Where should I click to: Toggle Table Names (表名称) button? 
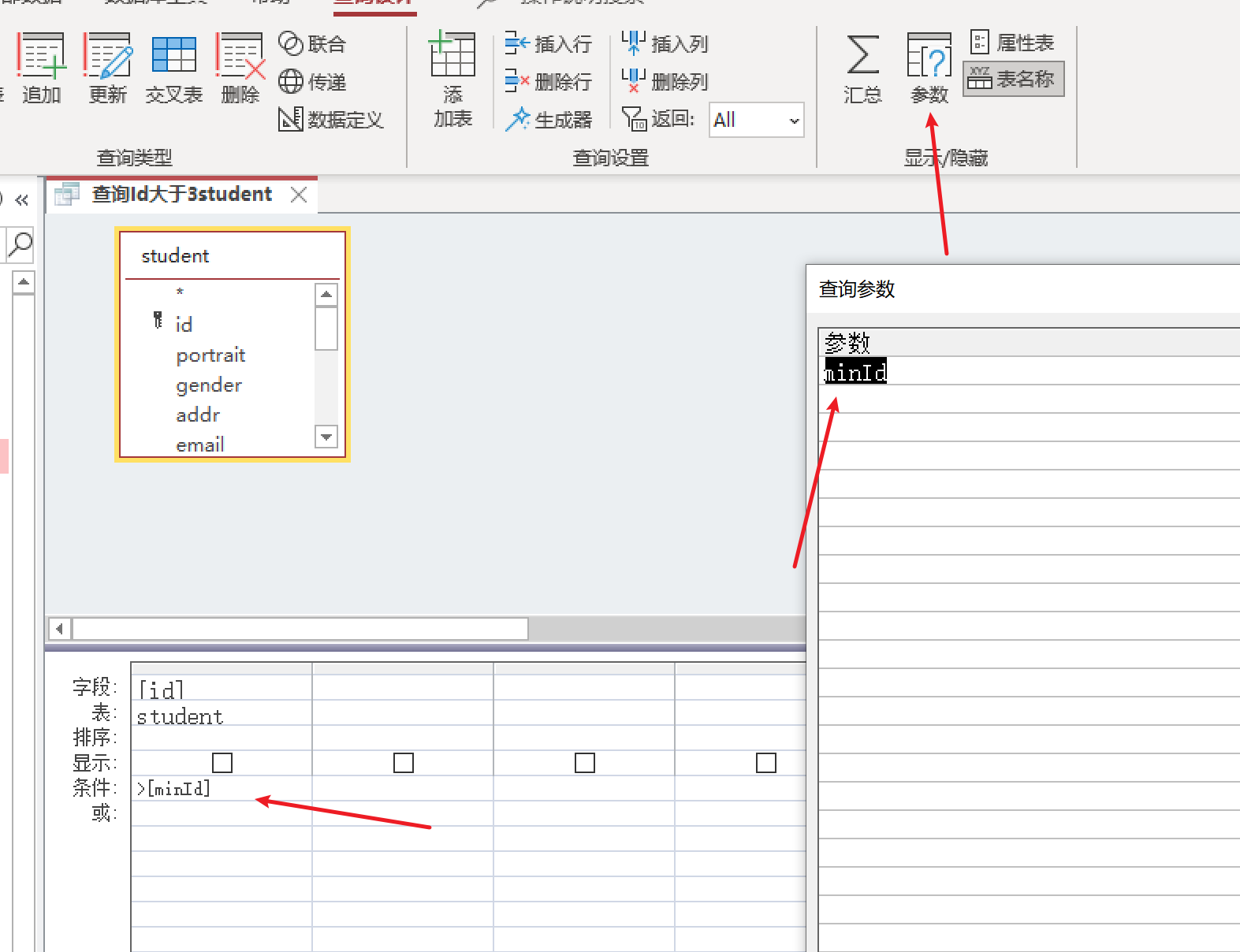tap(1014, 79)
